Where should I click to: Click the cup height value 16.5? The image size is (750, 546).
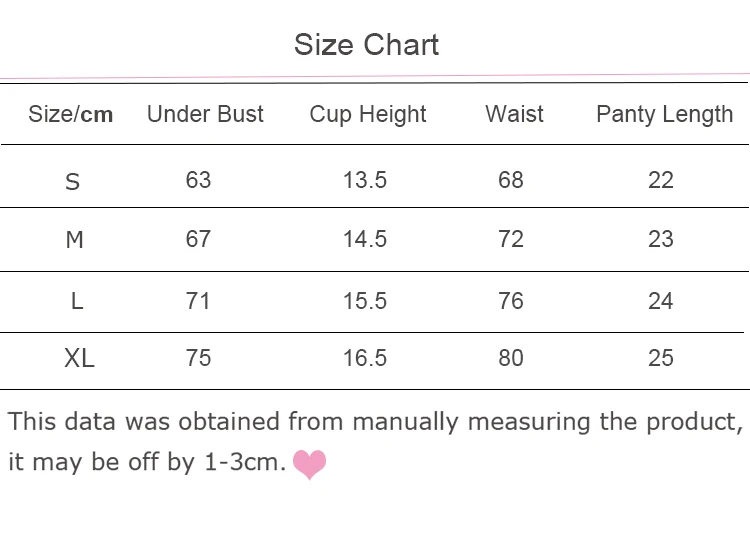tap(365, 358)
